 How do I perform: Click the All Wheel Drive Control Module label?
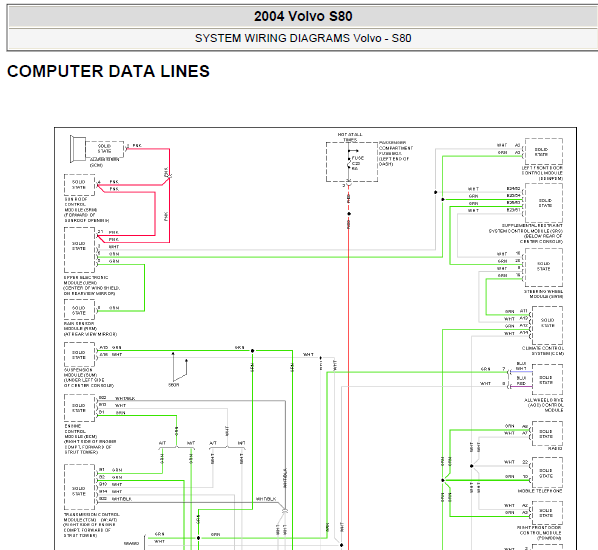point(543,405)
